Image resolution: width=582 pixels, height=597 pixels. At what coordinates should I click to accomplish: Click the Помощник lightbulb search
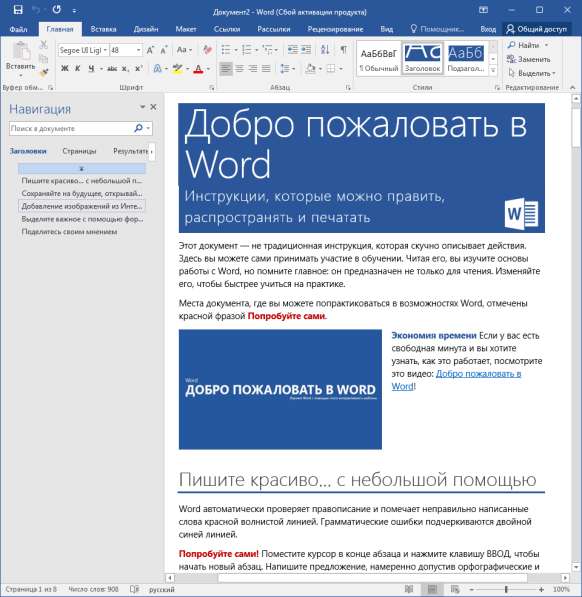click(437, 29)
